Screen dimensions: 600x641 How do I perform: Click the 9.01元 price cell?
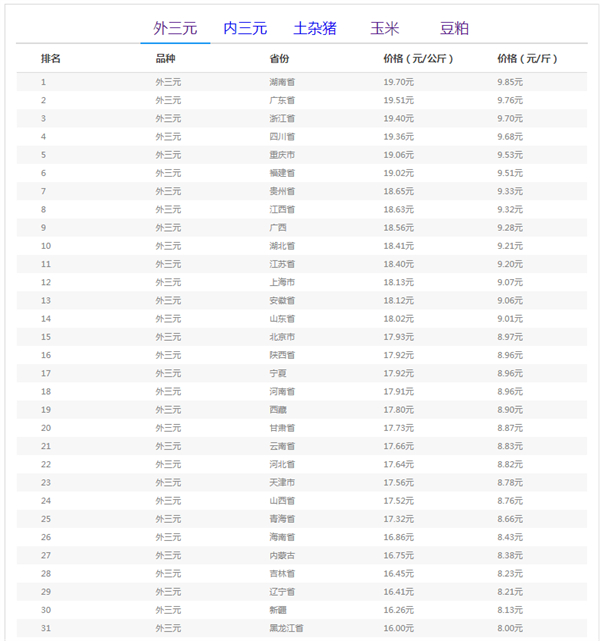pyautogui.click(x=510, y=318)
